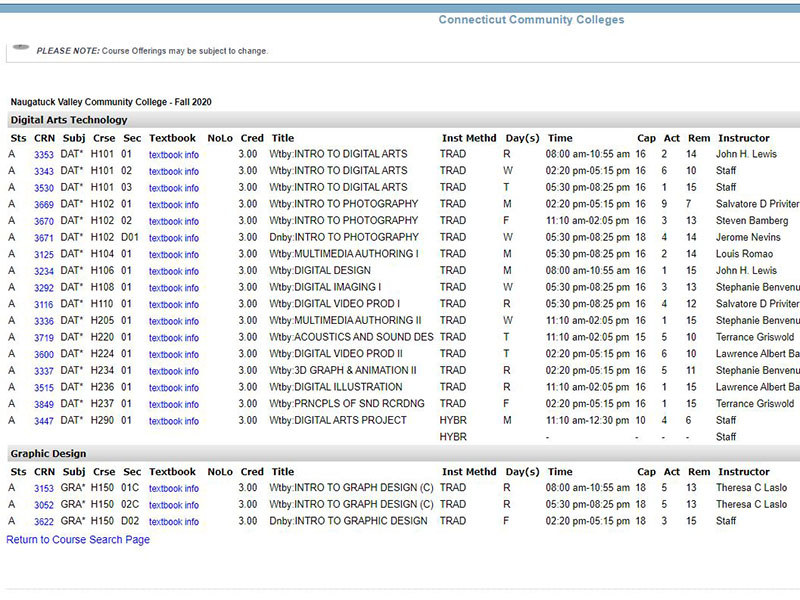800x600 pixels.
Task: Textbook info for GRA H150 section 01C
Action: (x=174, y=488)
